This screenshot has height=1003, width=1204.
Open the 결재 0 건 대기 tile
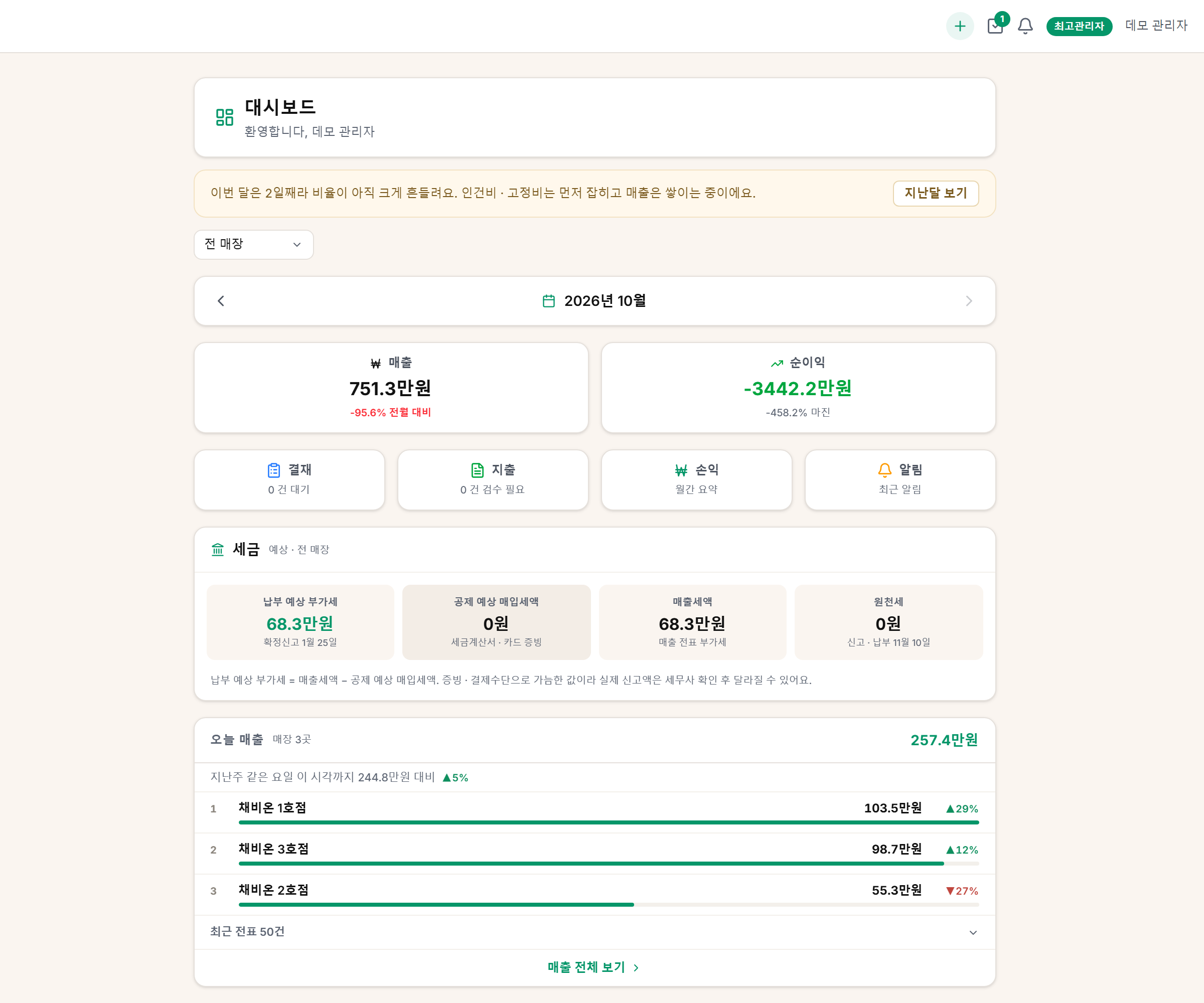289,480
